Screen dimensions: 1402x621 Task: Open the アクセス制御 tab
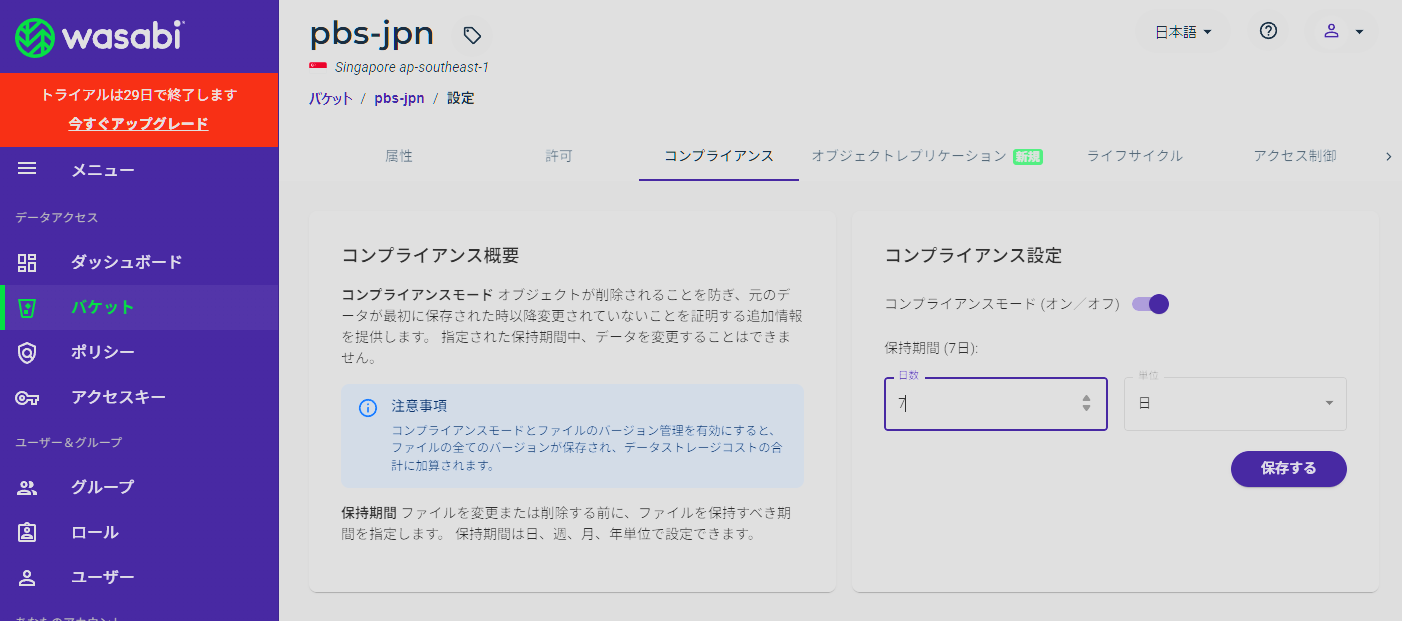pos(1294,156)
